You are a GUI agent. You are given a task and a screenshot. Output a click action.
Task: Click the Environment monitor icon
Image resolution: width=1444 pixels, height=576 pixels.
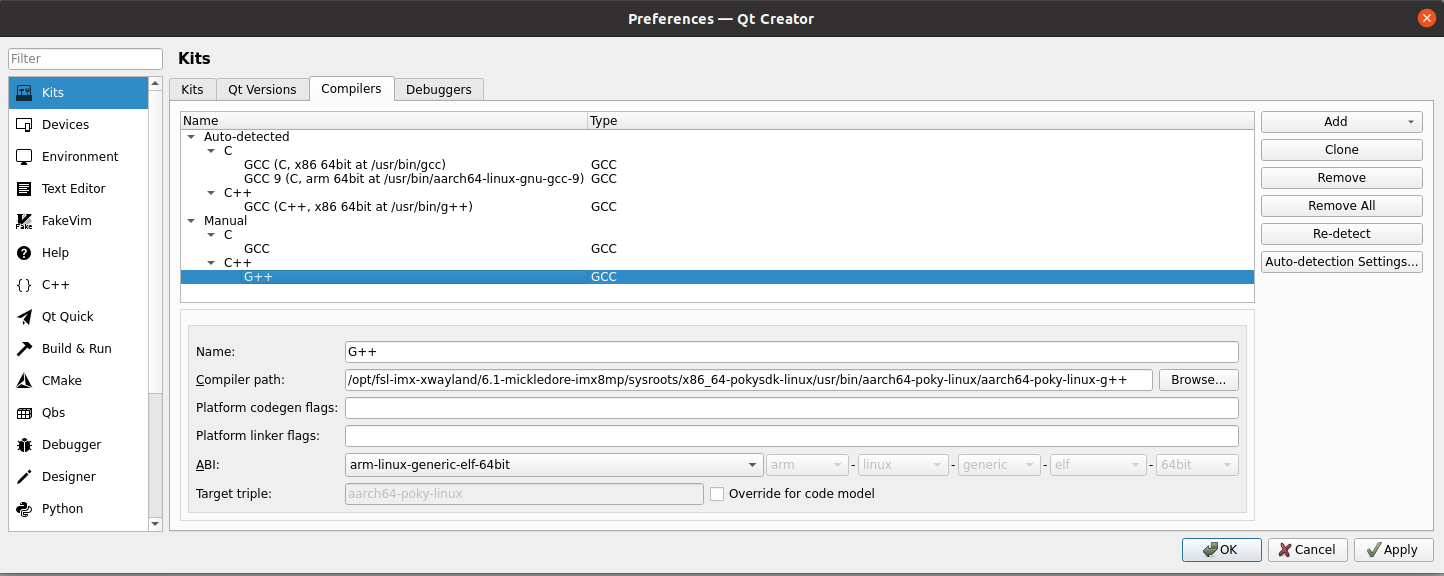coord(24,156)
